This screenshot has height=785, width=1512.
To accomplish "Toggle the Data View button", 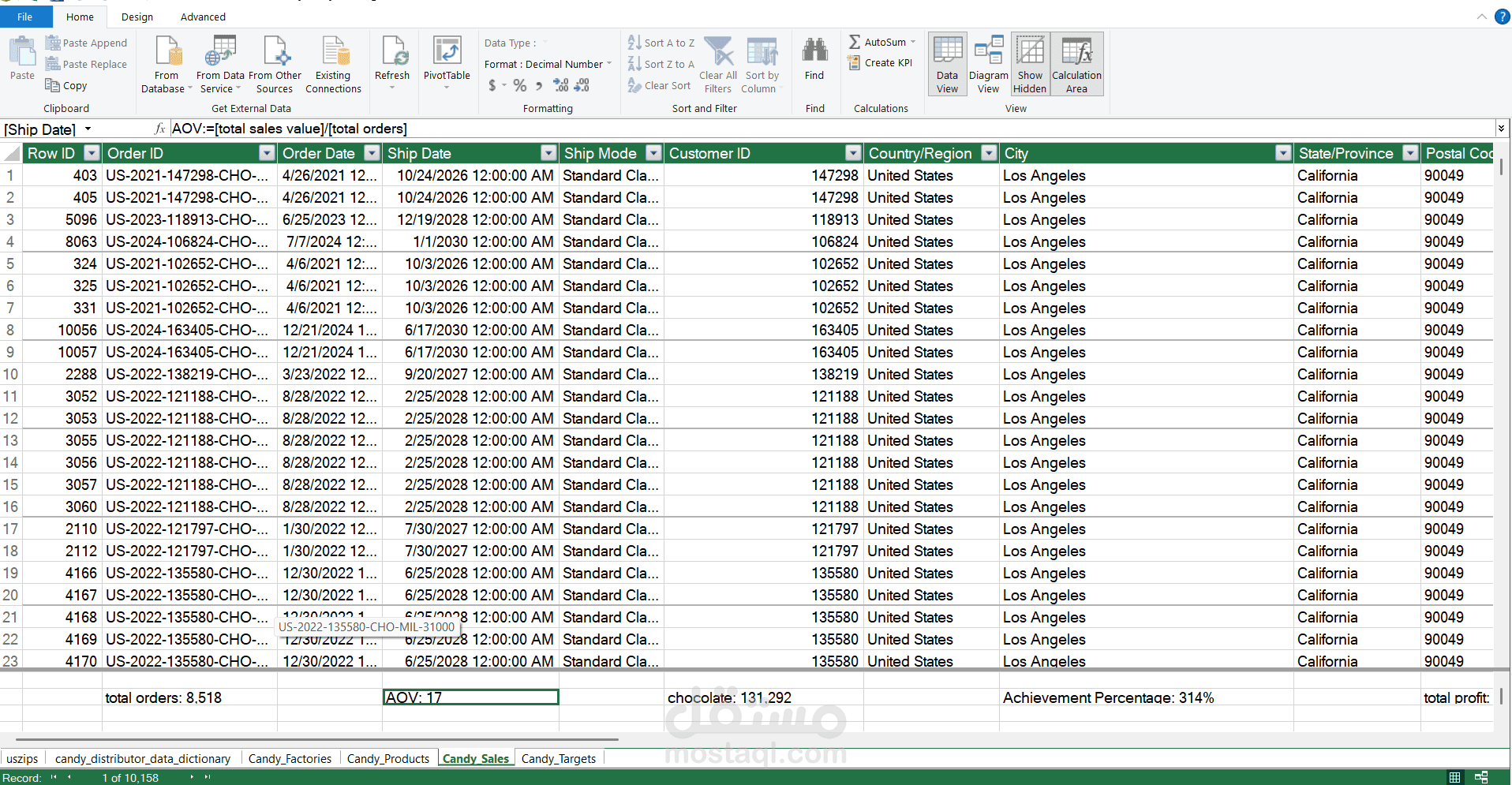I will point(947,65).
